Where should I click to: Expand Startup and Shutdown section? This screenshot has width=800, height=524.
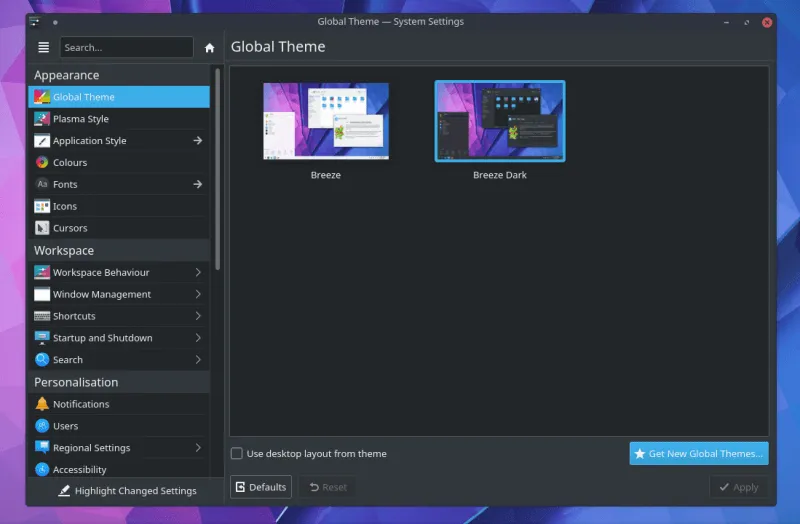coord(198,338)
